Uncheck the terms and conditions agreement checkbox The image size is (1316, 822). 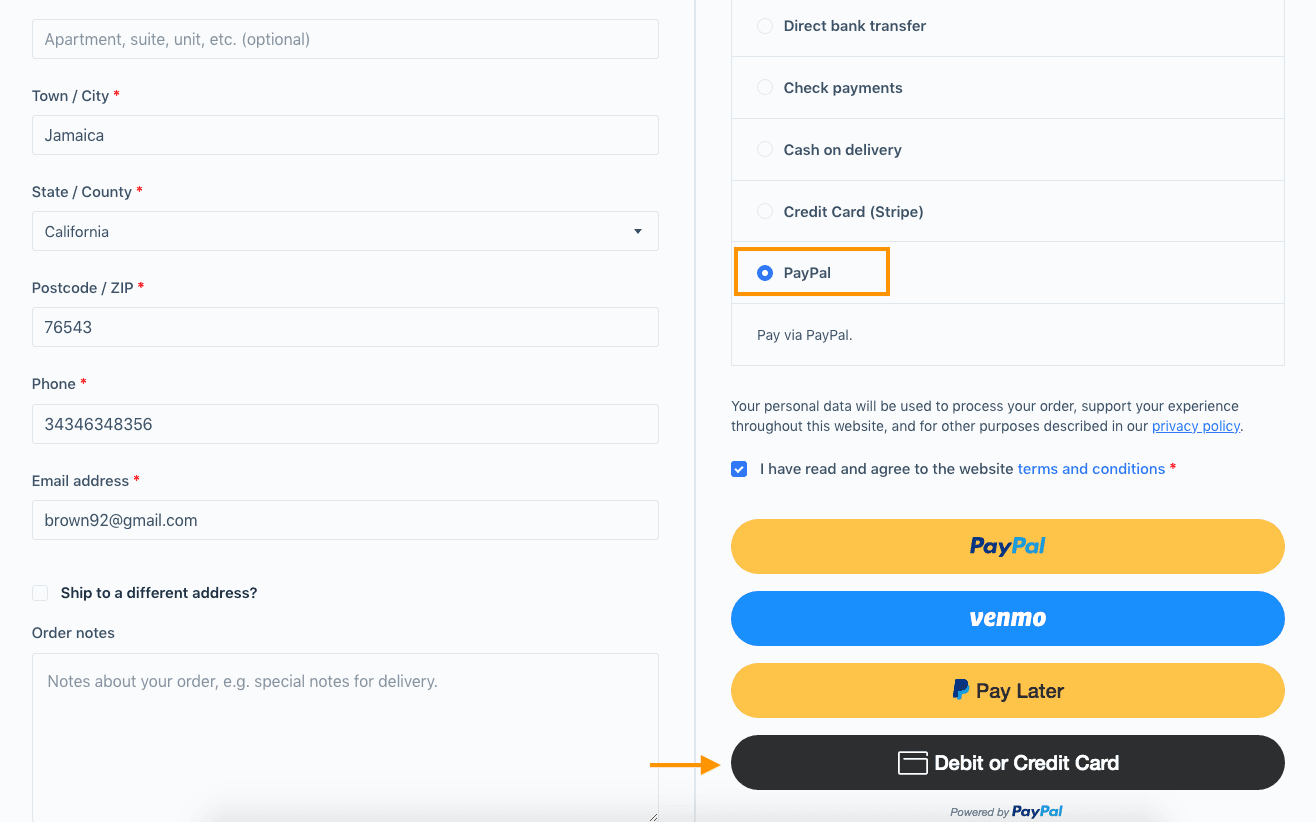739,469
